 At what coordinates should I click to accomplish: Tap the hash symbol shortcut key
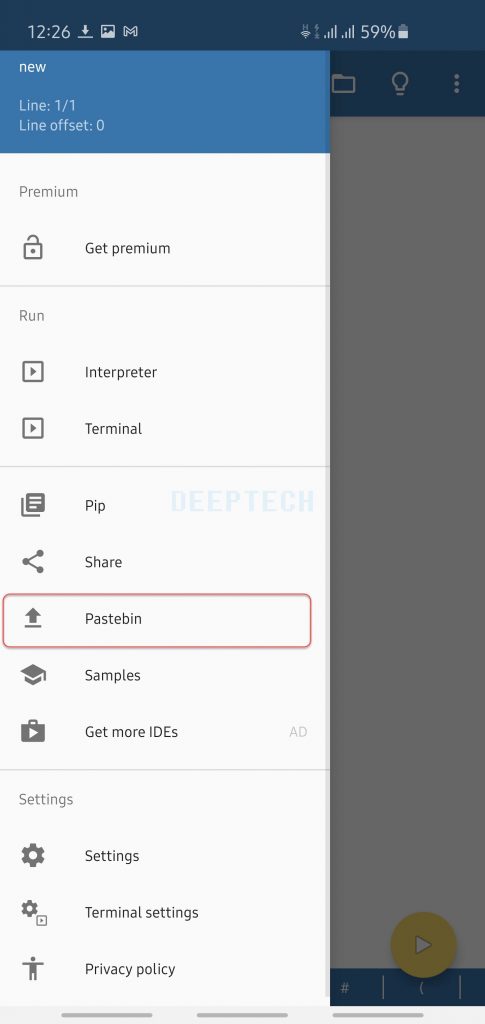click(x=345, y=989)
